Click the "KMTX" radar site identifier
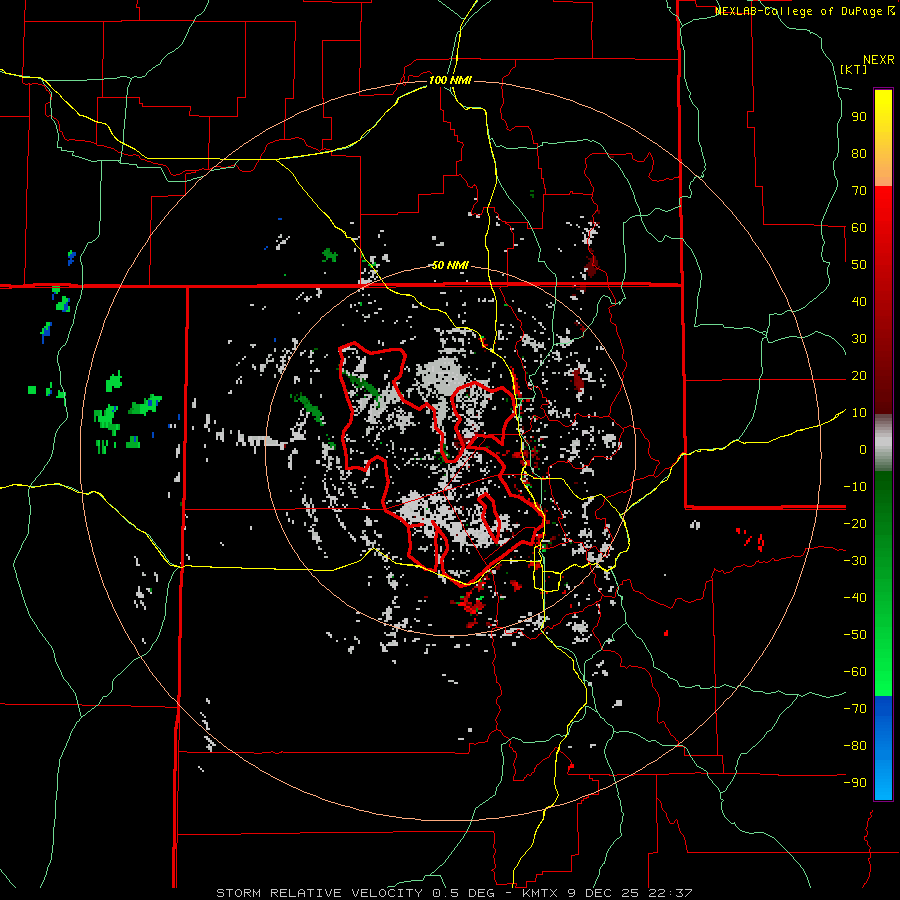The width and height of the screenshot is (900, 900). [x=541, y=893]
